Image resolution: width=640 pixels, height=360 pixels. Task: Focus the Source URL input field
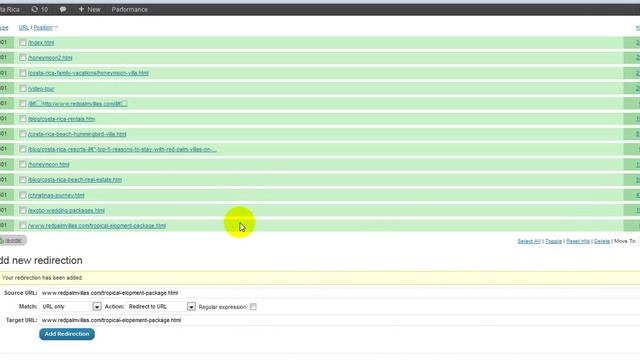coord(340,293)
